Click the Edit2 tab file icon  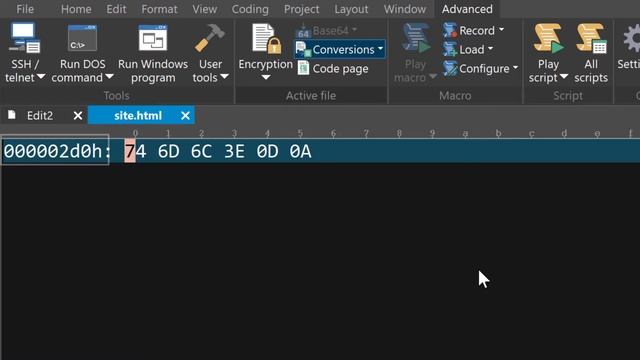pos(12,115)
